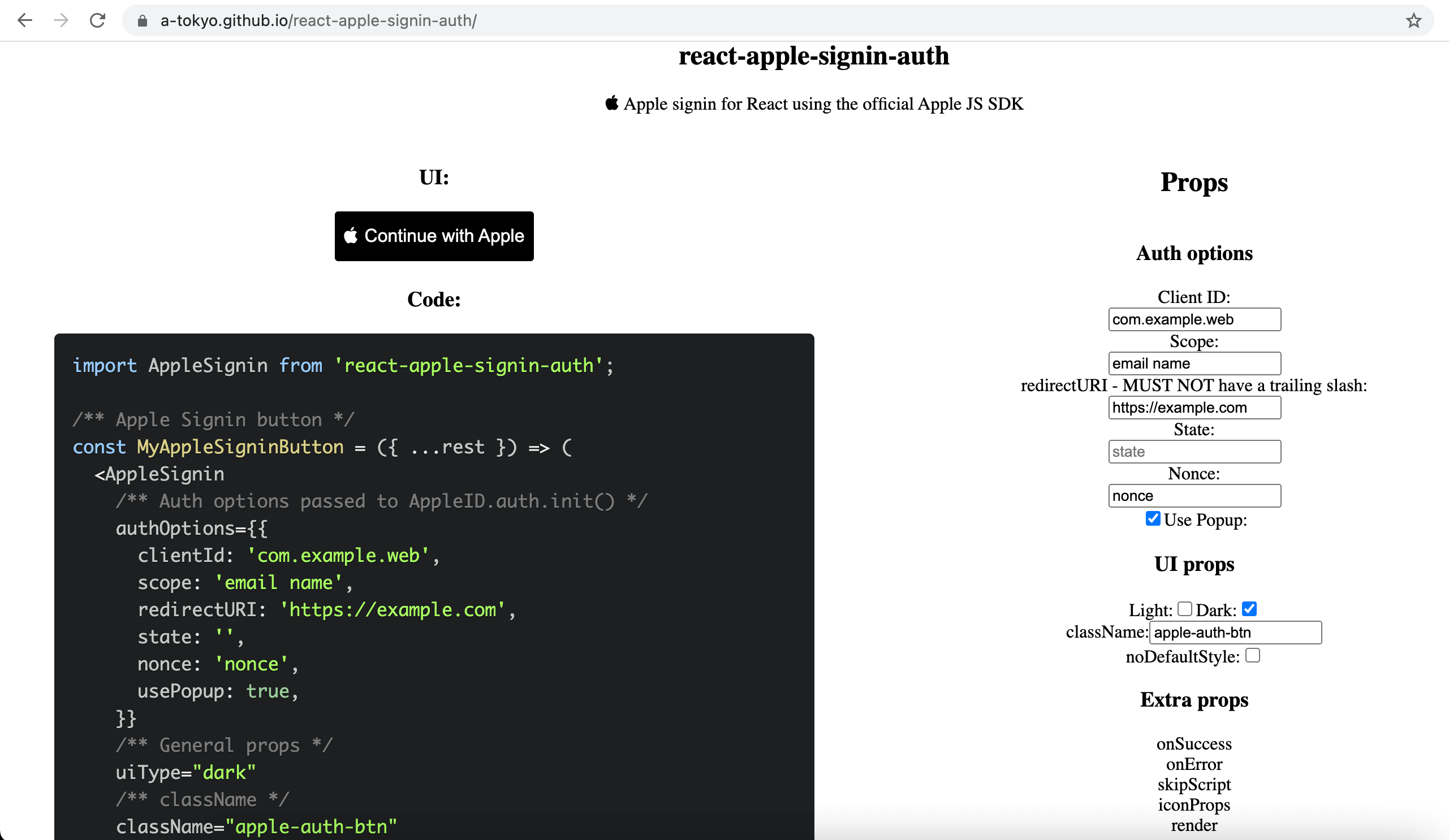Click the empty State input field
This screenshot has width=1449, height=840.
(1194, 452)
